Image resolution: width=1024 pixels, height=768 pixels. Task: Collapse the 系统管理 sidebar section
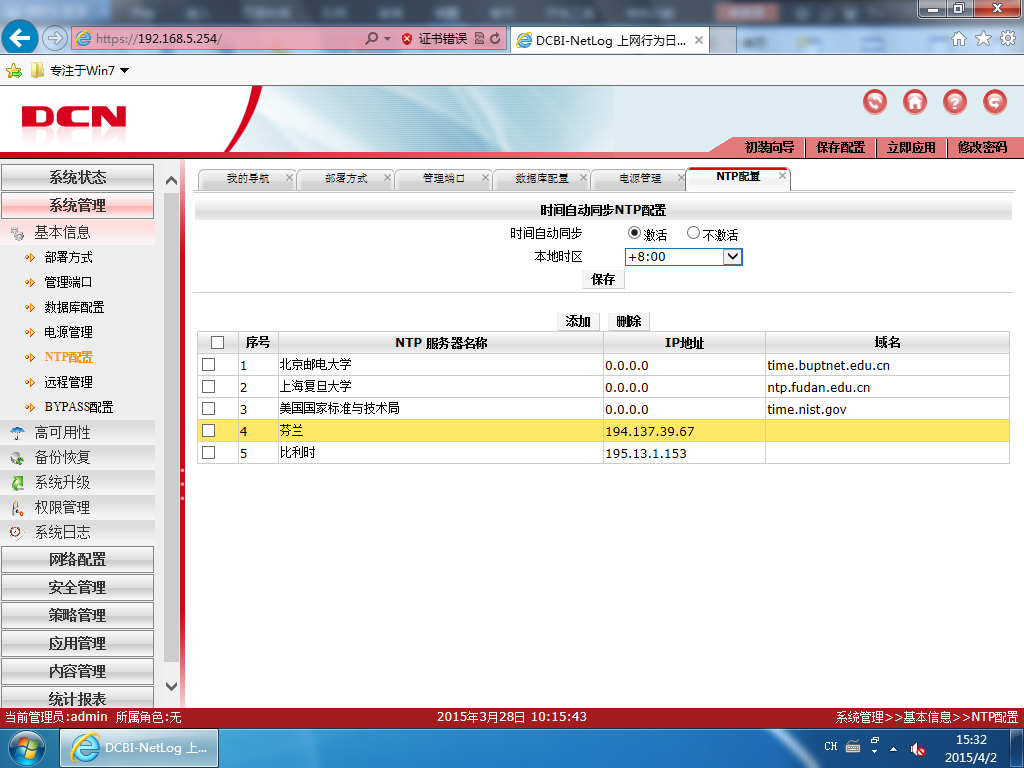pyautogui.click(x=78, y=205)
